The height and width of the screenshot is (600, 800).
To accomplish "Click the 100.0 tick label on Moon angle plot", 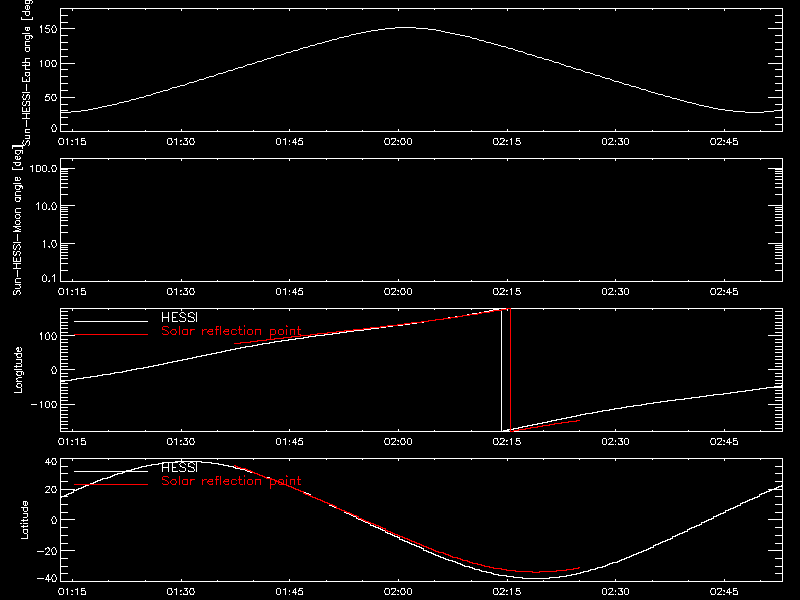I will [x=43, y=169].
